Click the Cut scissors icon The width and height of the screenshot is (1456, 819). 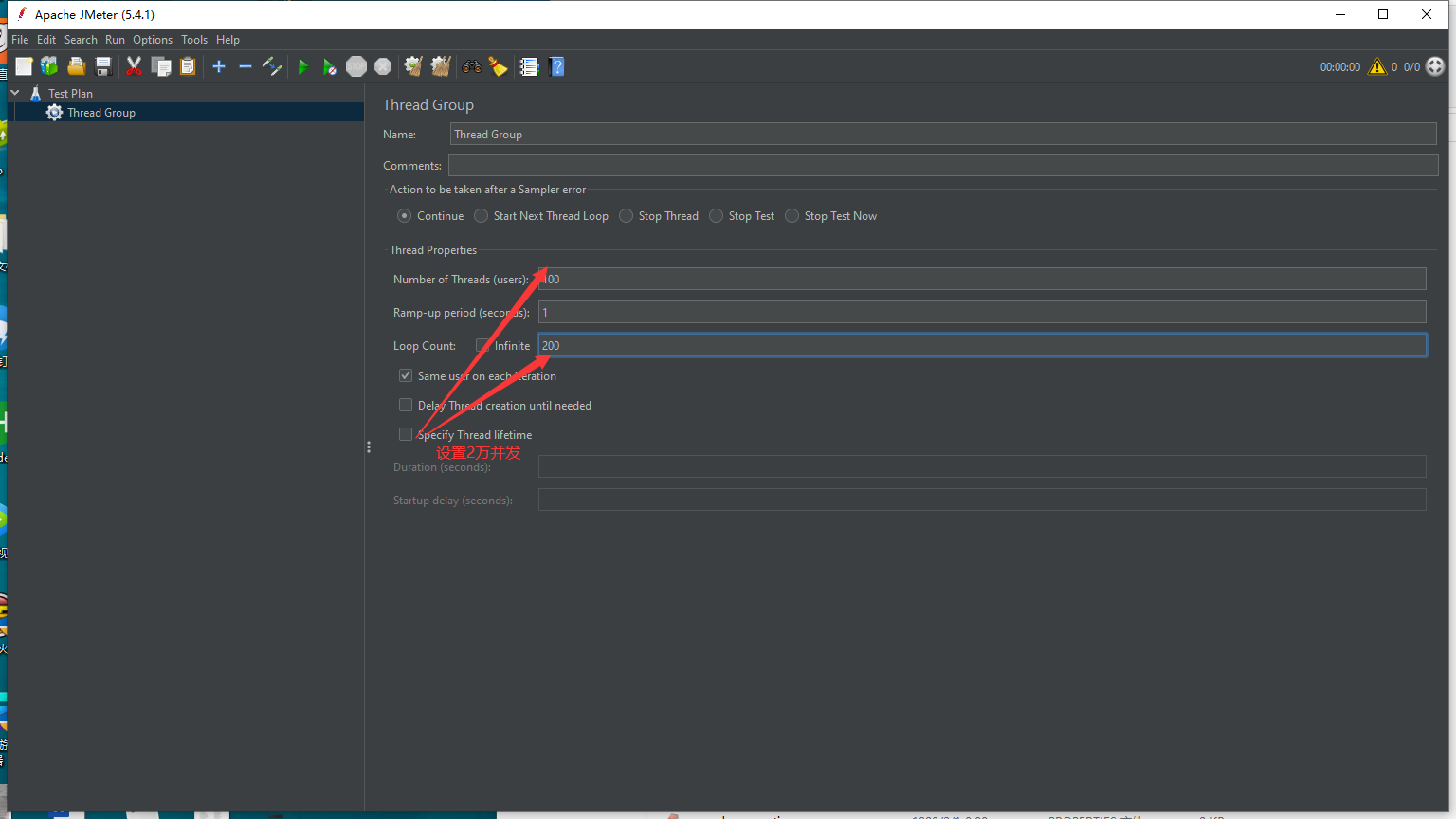(x=134, y=66)
